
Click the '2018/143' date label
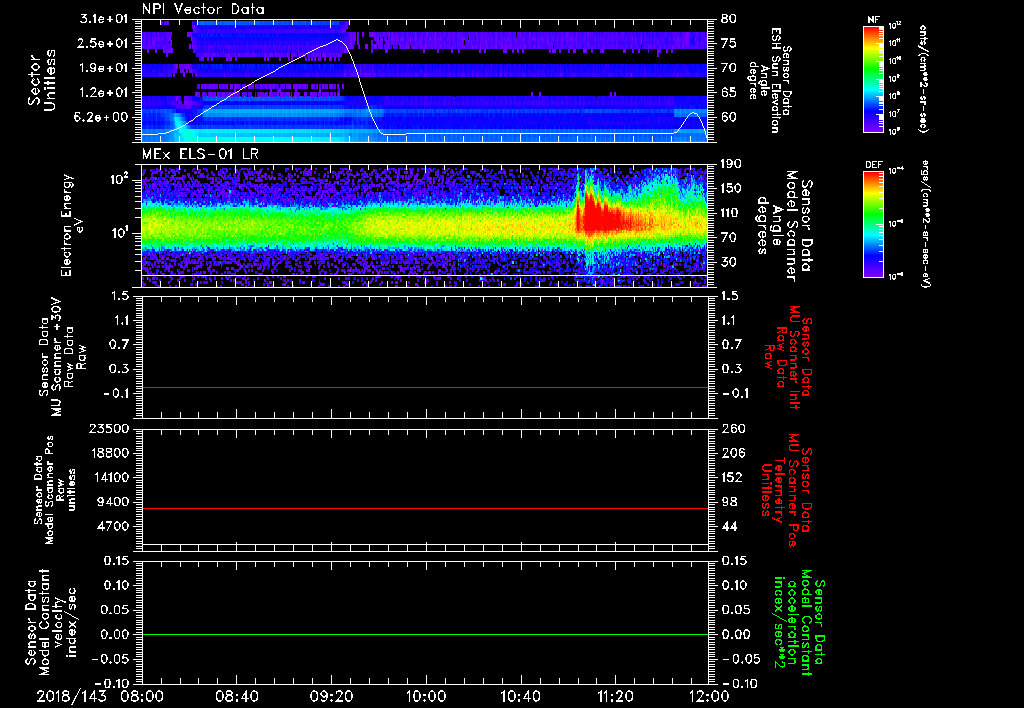tap(72, 696)
